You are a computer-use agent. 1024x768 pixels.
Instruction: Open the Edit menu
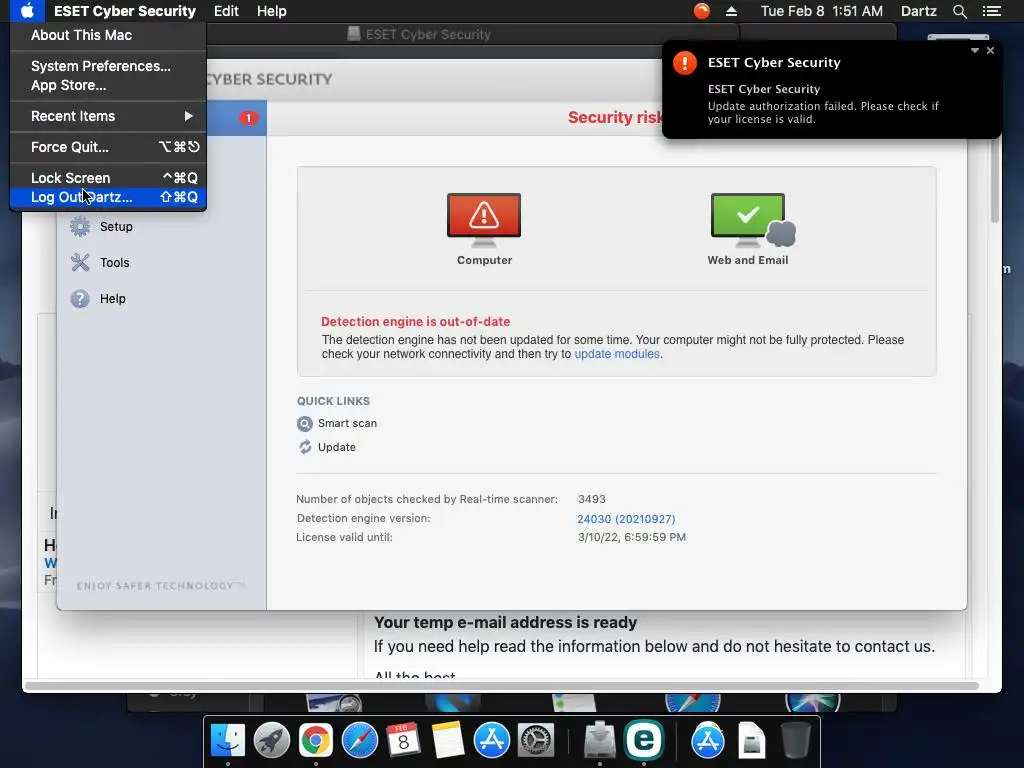[x=226, y=11]
